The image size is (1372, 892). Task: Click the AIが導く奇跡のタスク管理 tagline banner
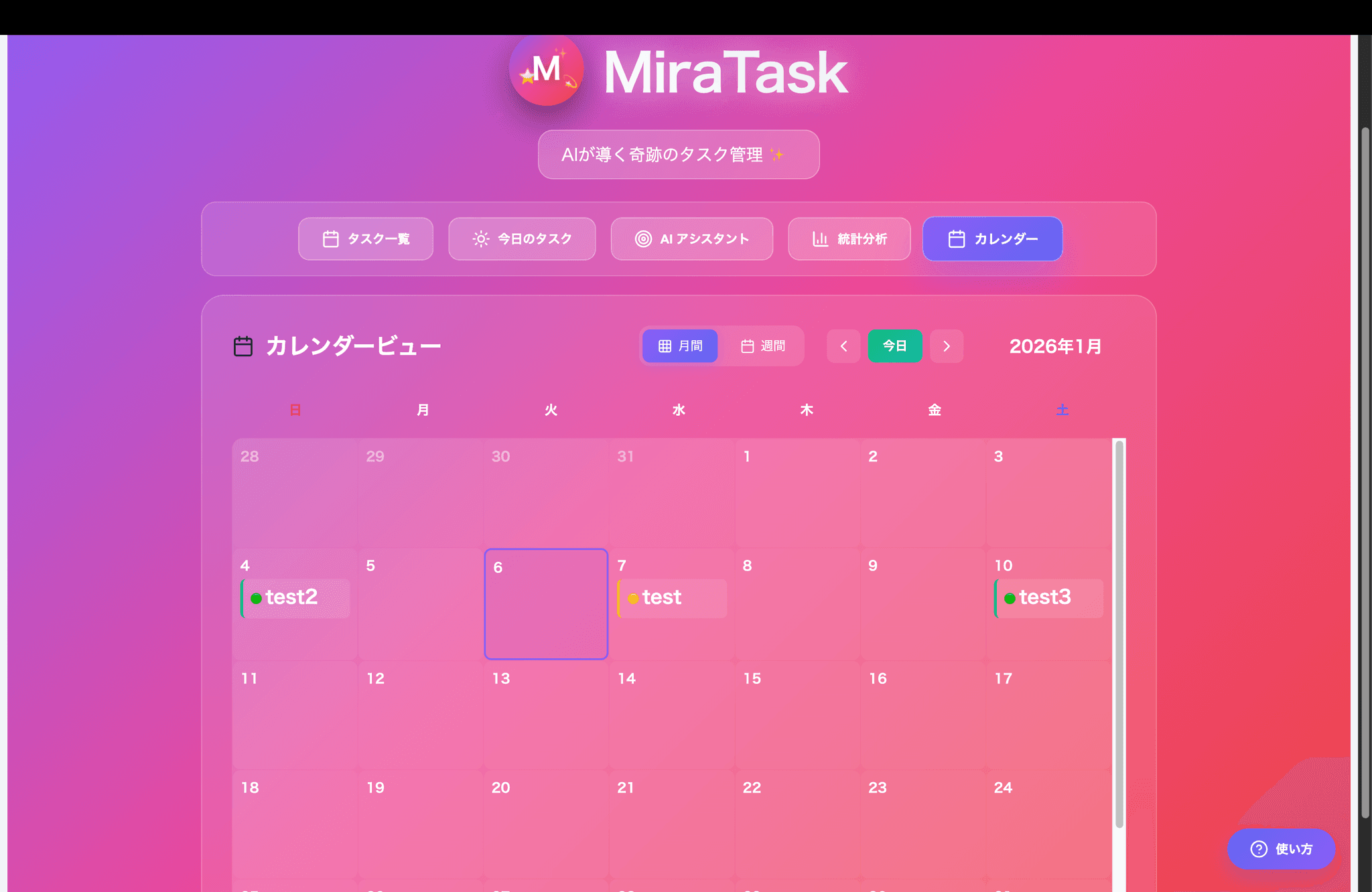tap(678, 155)
